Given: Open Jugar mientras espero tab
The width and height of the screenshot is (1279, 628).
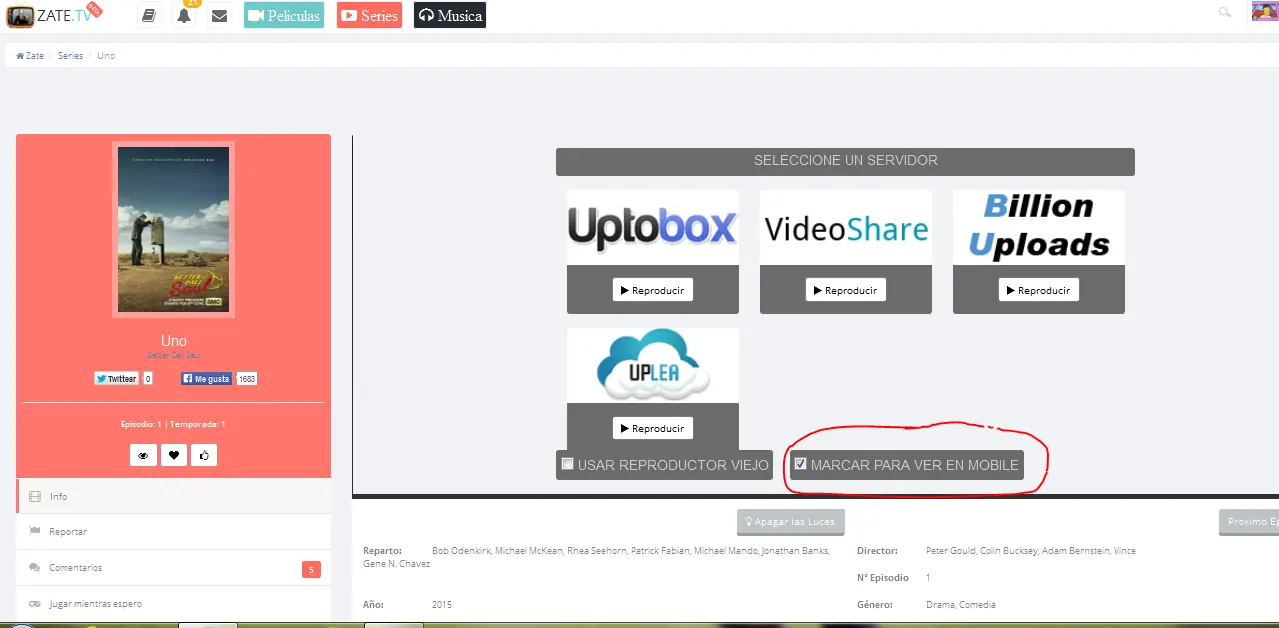Looking at the screenshot, I should [x=174, y=604].
